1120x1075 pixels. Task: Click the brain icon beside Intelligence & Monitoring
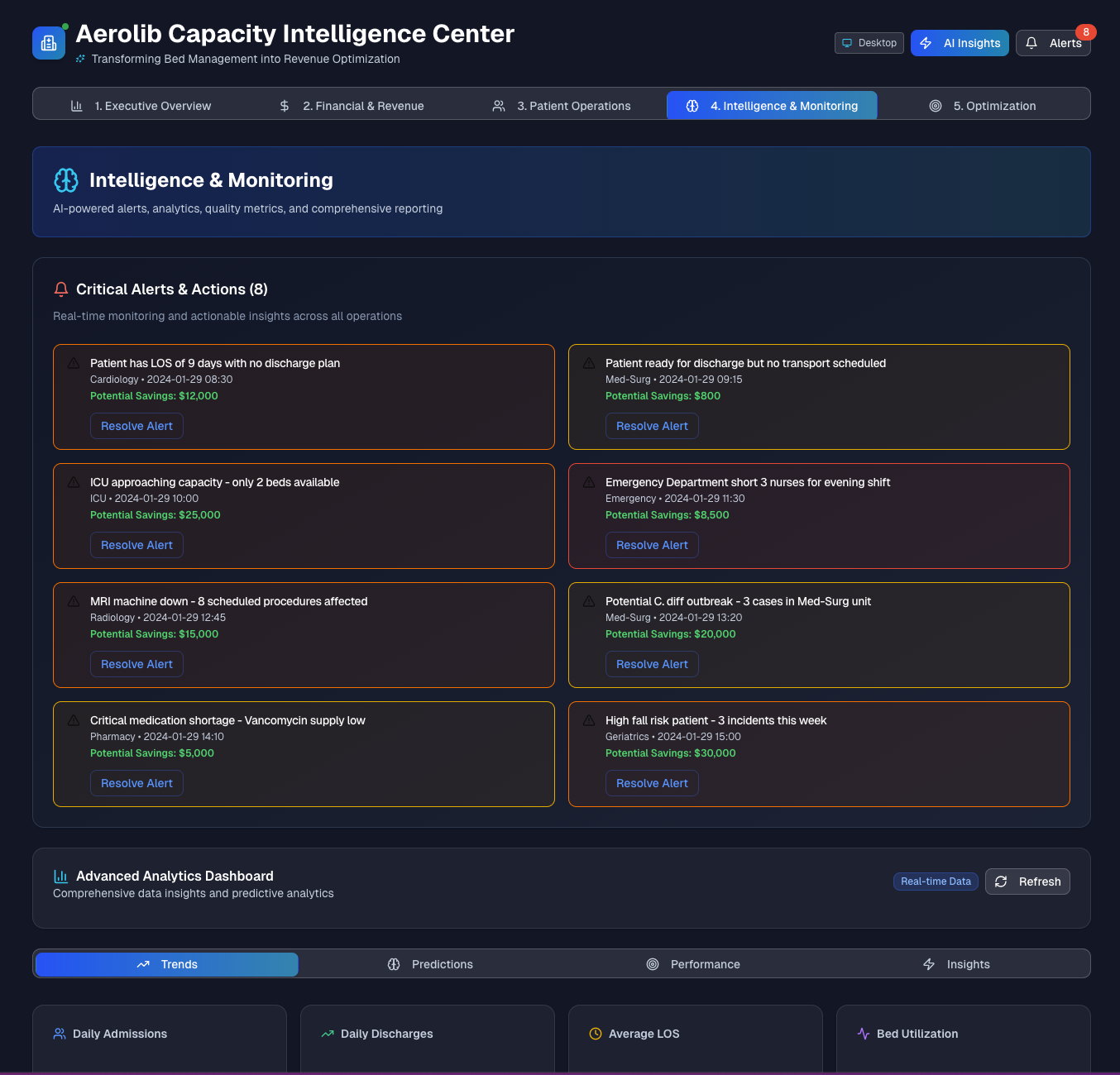pyautogui.click(x=65, y=179)
